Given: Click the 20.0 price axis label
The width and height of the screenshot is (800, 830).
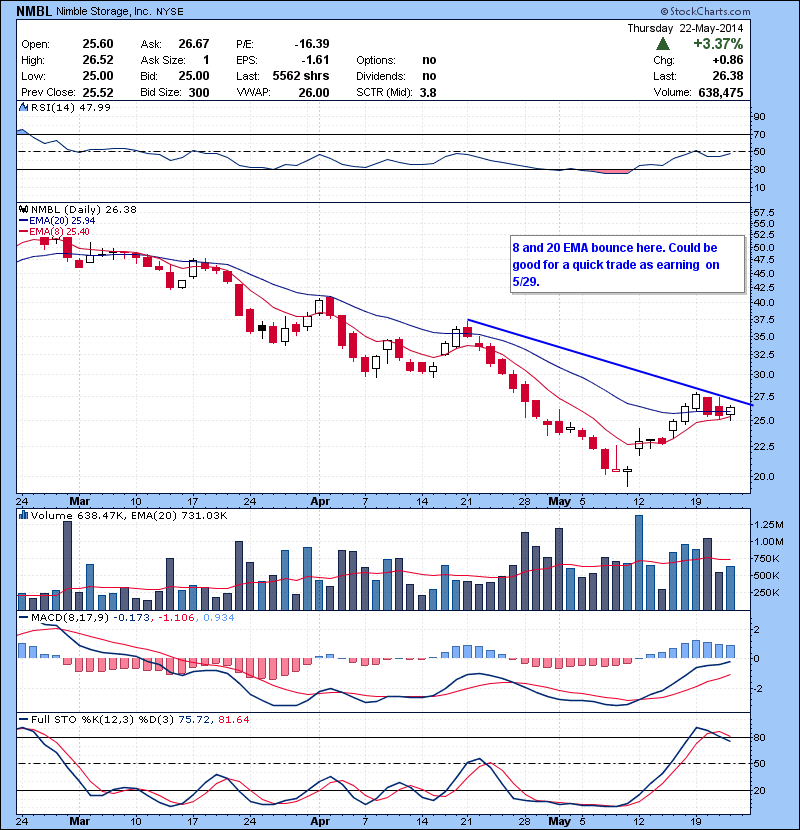Looking at the screenshot, I should pyautogui.click(x=763, y=476).
